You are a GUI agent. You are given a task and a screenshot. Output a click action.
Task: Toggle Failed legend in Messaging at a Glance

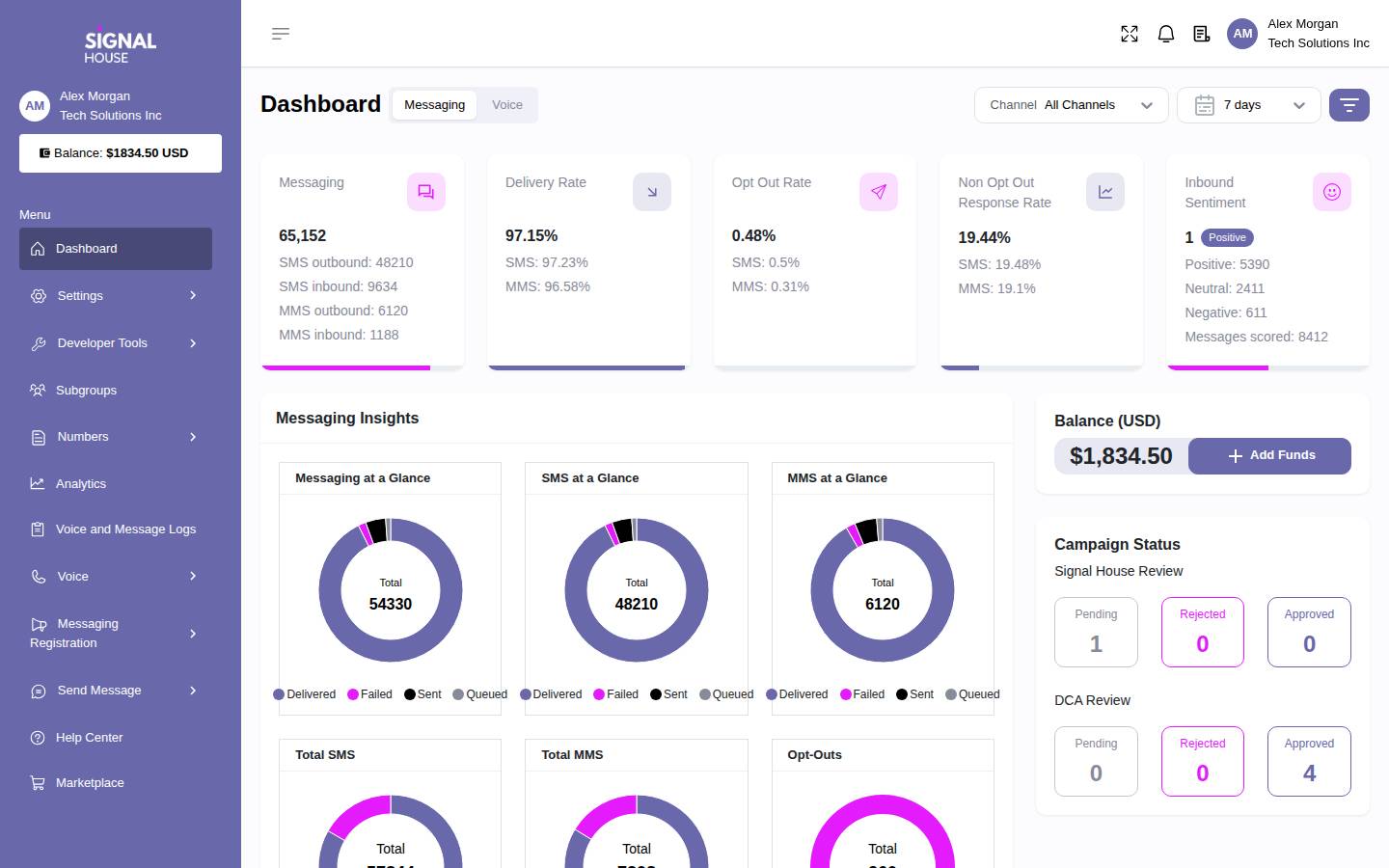369,694
